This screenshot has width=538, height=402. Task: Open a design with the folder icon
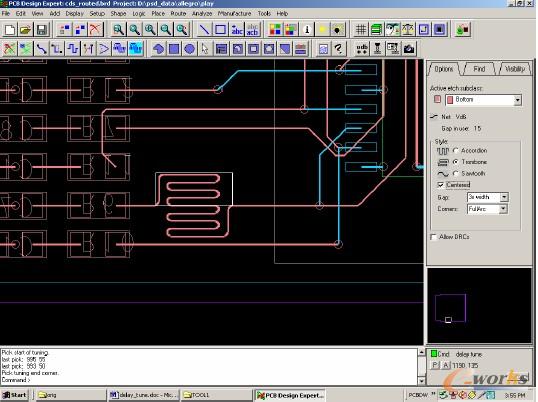[x=26, y=30]
